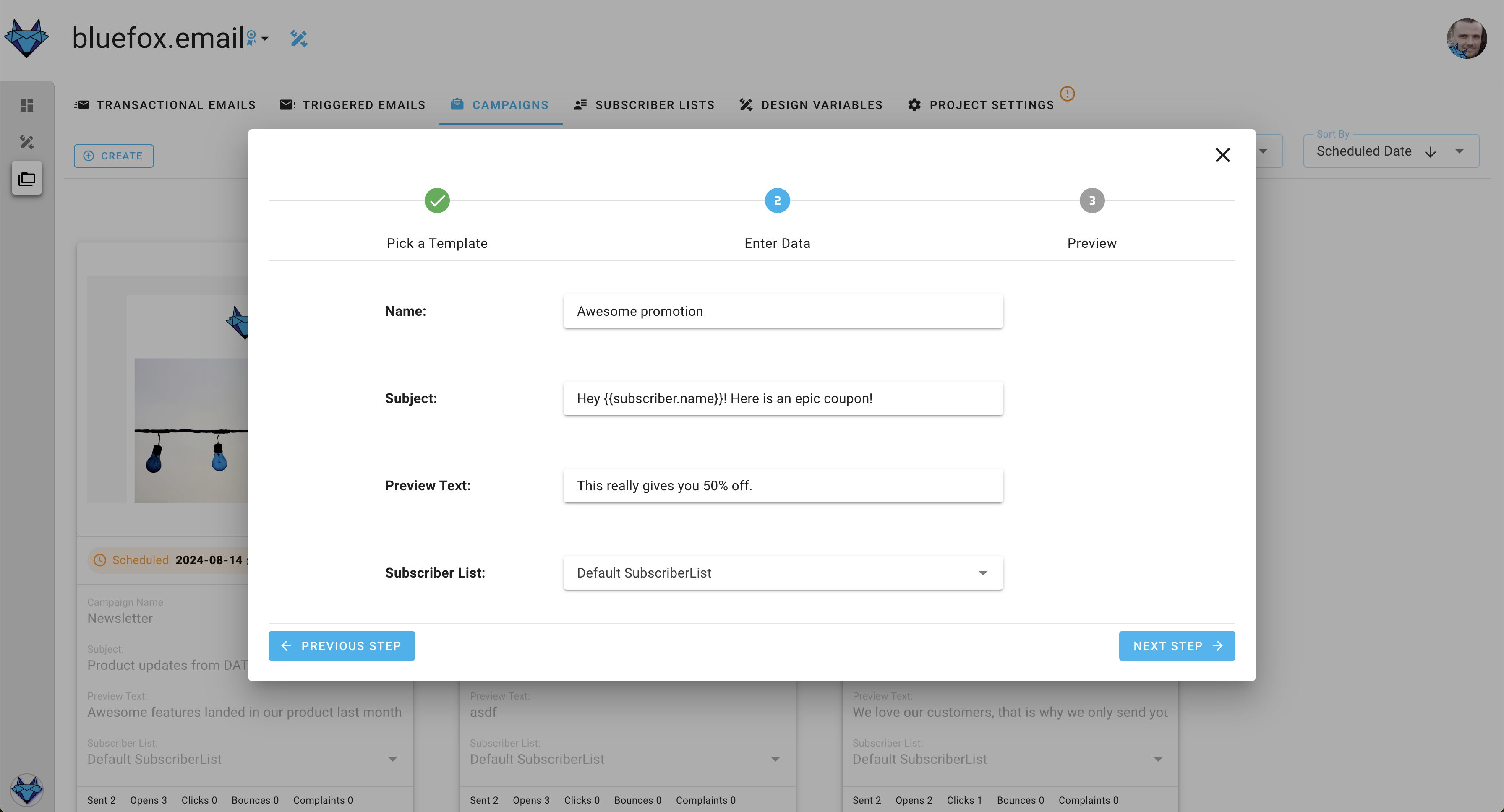This screenshot has width=1504, height=812.
Task: Toggle the sort direction arrow
Action: pyautogui.click(x=1431, y=152)
